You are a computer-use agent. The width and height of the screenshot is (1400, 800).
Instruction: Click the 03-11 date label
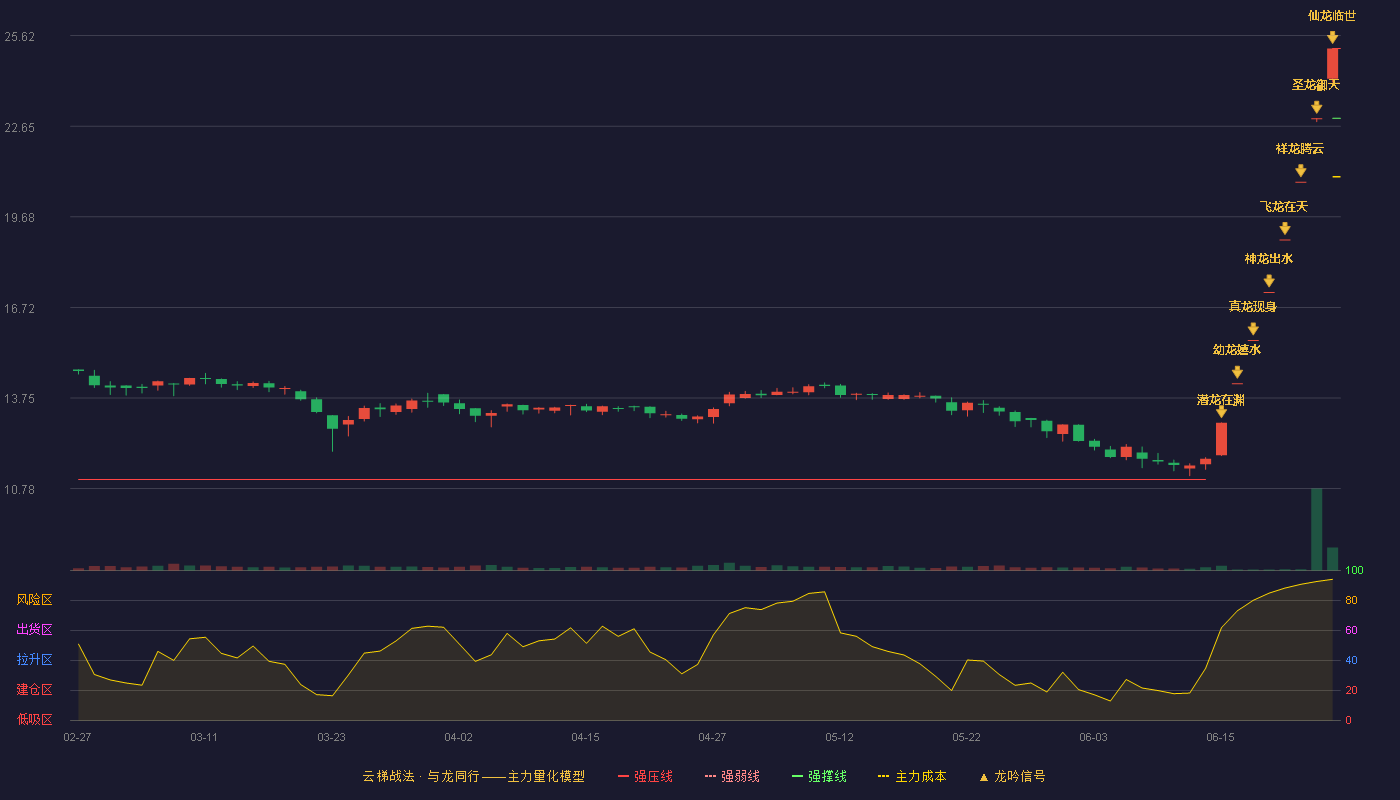click(x=204, y=737)
